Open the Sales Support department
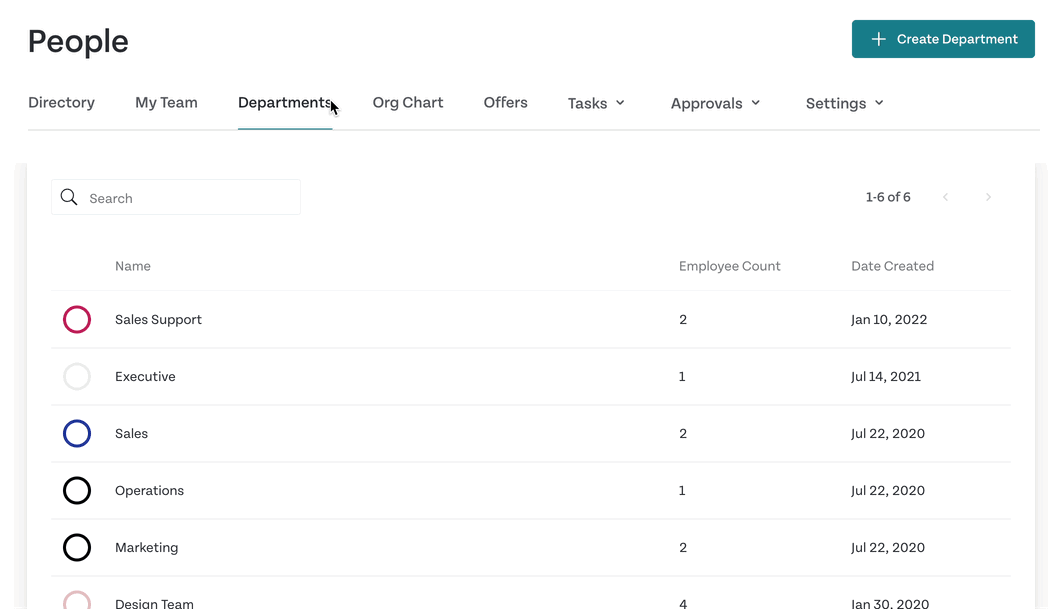The height and width of the screenshot is (609, 1054). coord(158,319)
